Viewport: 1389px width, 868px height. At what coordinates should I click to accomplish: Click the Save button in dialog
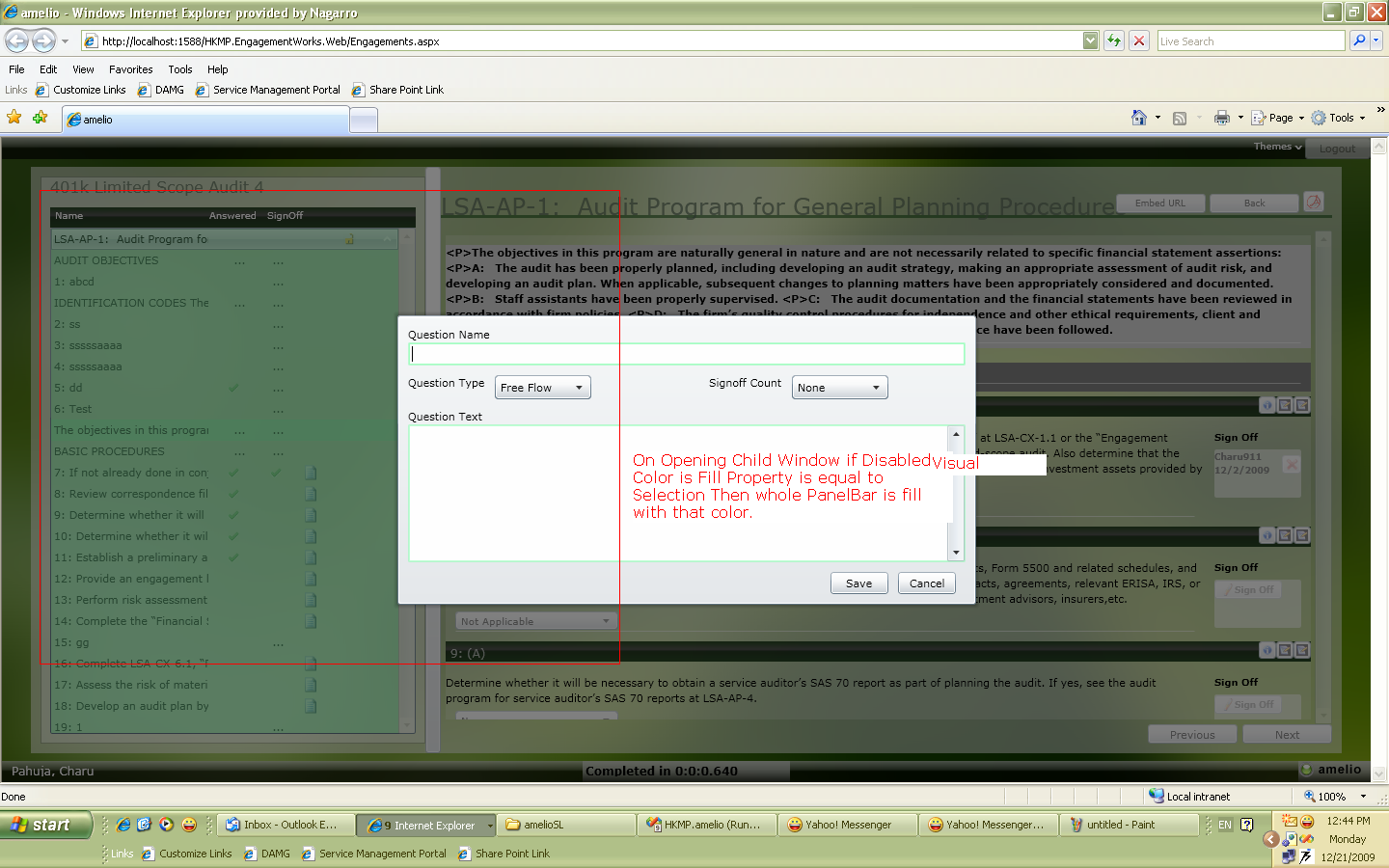click(858, 583)
